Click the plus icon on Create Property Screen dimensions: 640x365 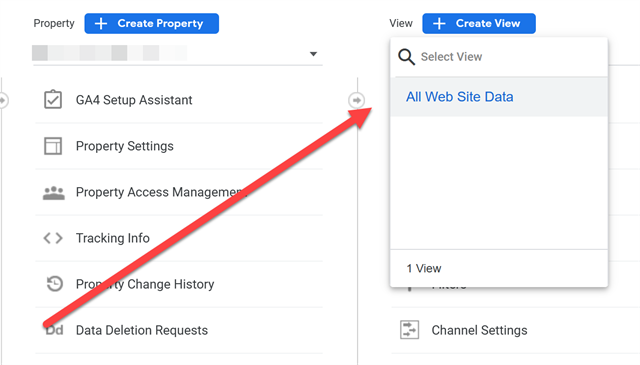(101, 24)
